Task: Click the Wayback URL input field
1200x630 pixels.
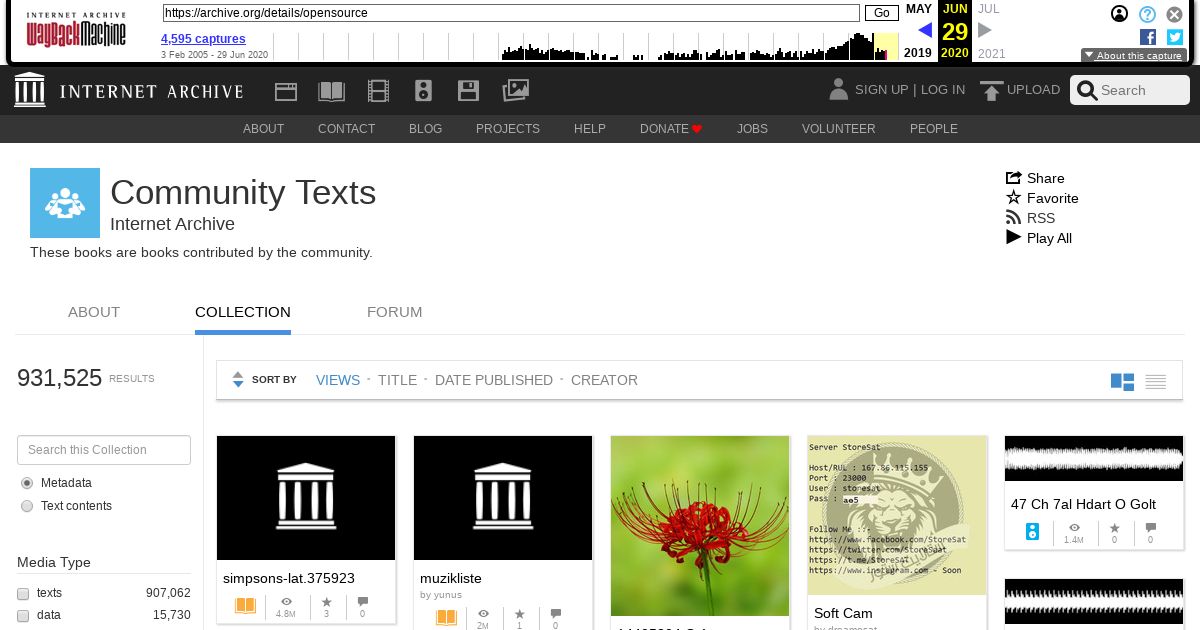Action: pyautogui.click(x=511, y=13)
